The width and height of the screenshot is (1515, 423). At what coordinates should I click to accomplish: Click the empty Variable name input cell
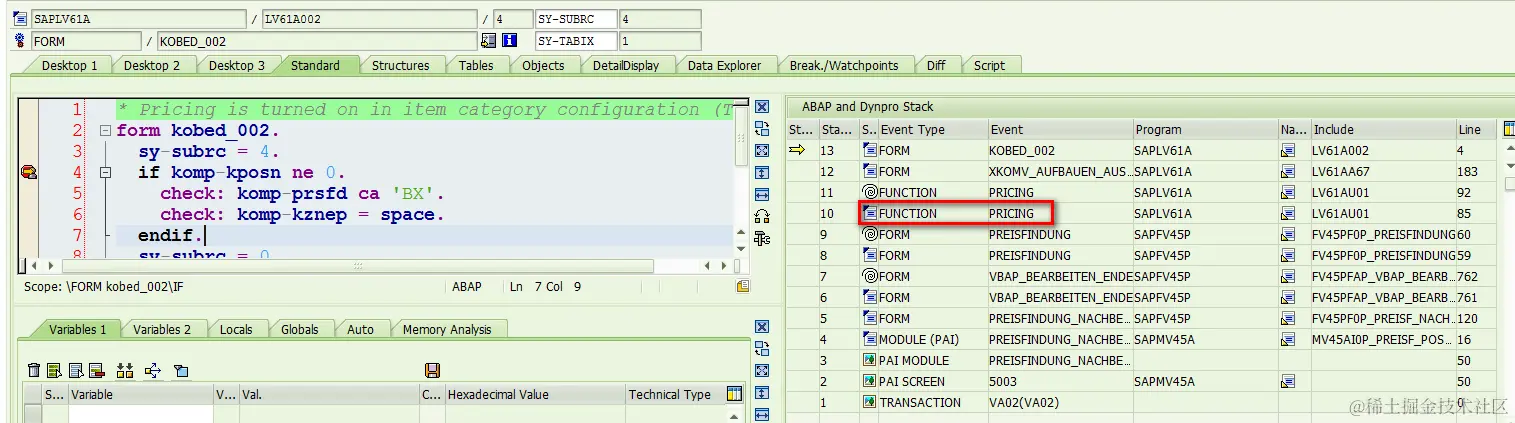[140, 414]
